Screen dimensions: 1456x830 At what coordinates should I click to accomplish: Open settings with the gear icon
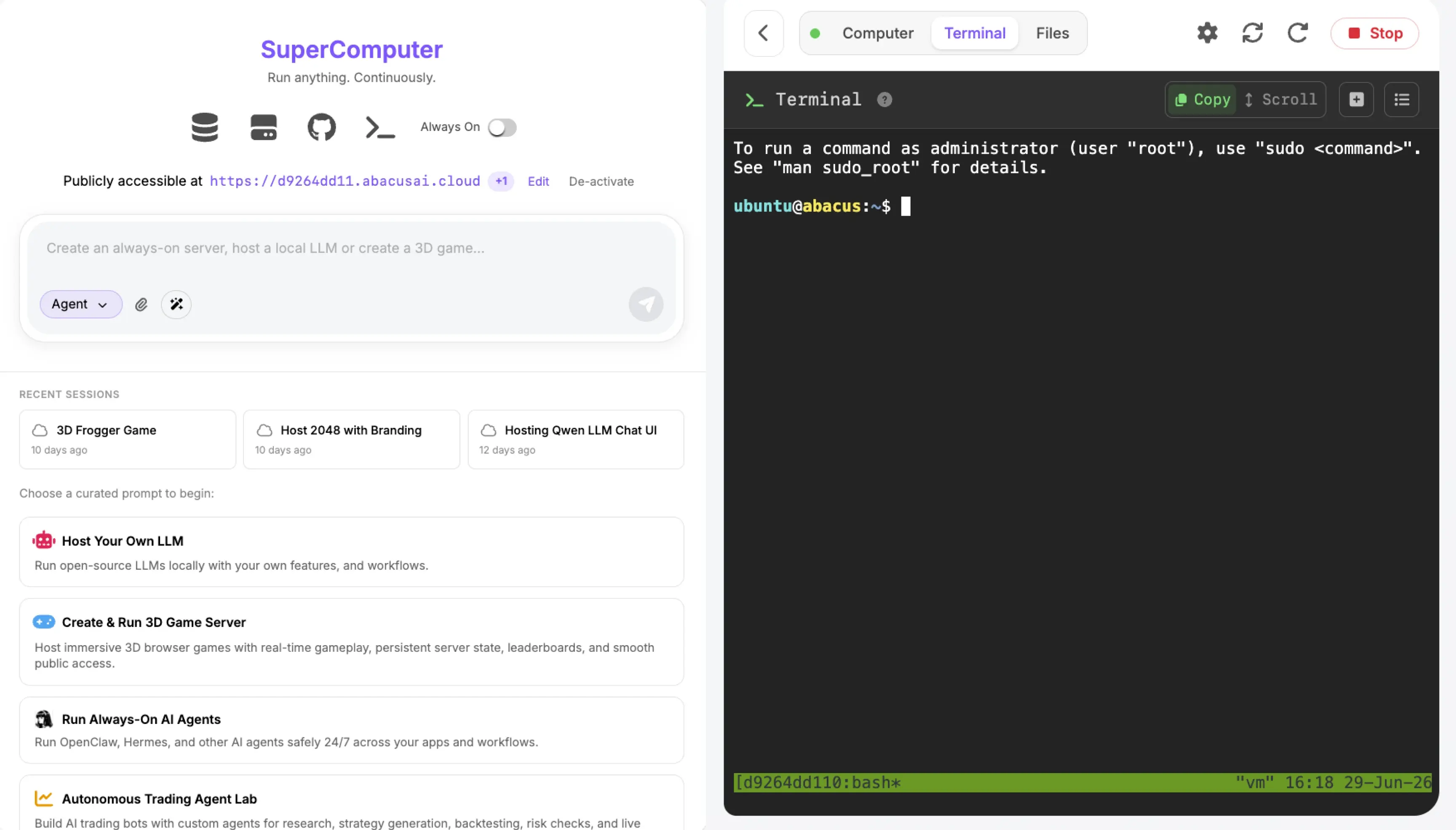(x=1208, y=33)
